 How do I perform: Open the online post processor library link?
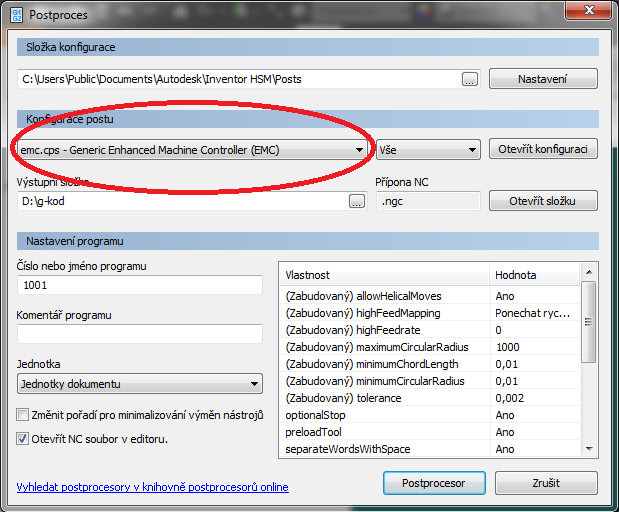tap(152, 487)
